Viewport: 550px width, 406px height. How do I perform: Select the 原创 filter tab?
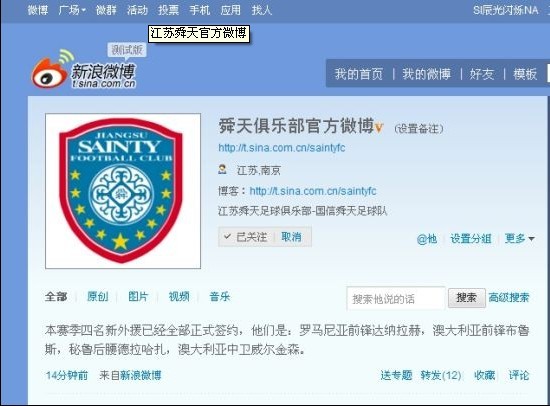pyautogui.click(x=98, y=297)
